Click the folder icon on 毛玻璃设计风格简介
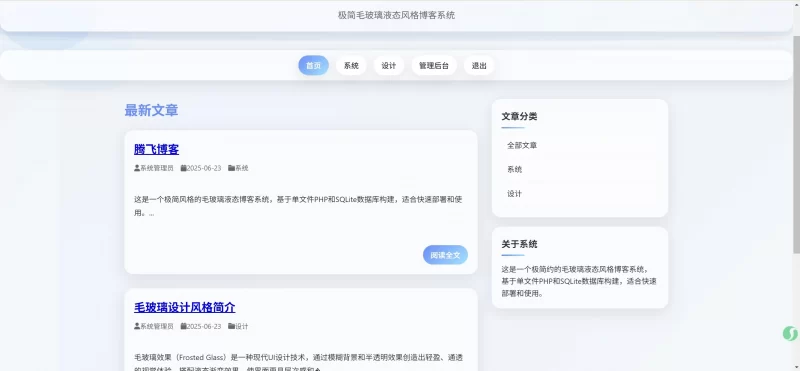 (x=231, y=326)
